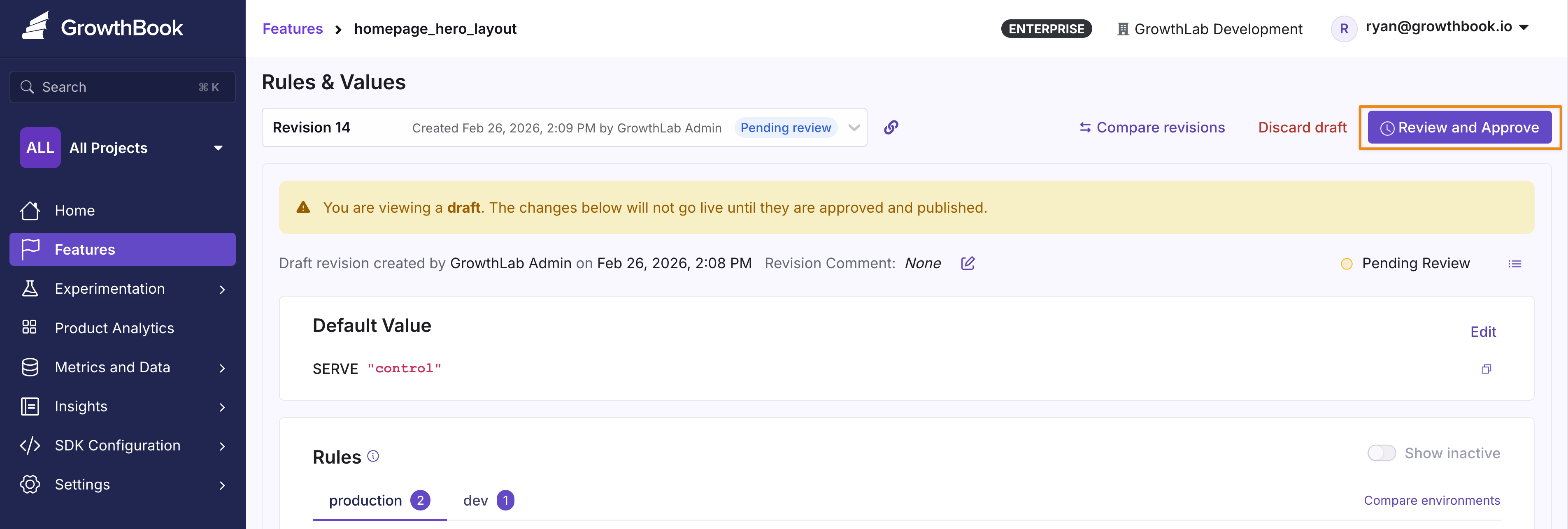Open Product Analytics via its grid icon
The image size is (1568, 529).
[x=30, y=327]
